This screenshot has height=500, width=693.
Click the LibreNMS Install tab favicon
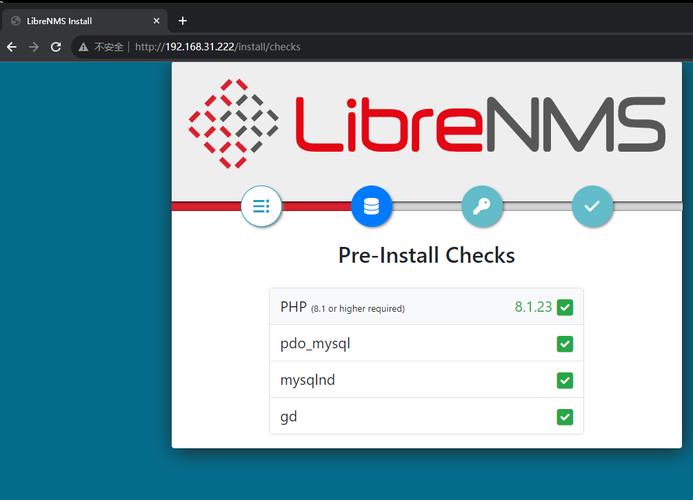[16, 21]
